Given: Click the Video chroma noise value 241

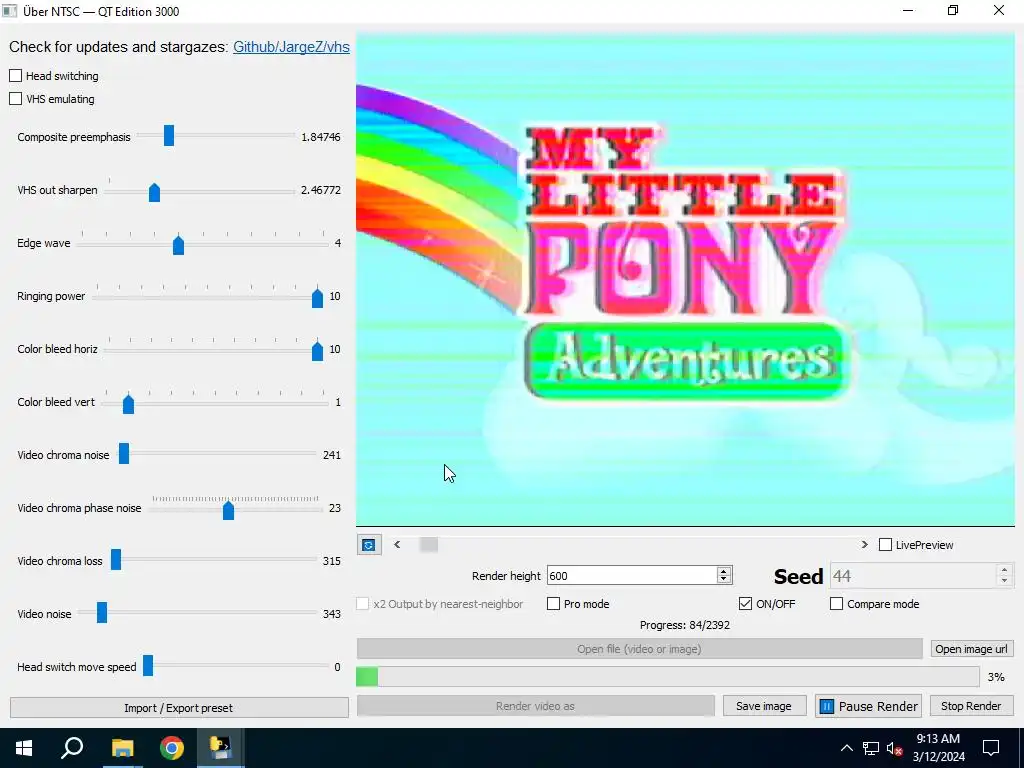Looking at the screenshot, I should (332, 455).
